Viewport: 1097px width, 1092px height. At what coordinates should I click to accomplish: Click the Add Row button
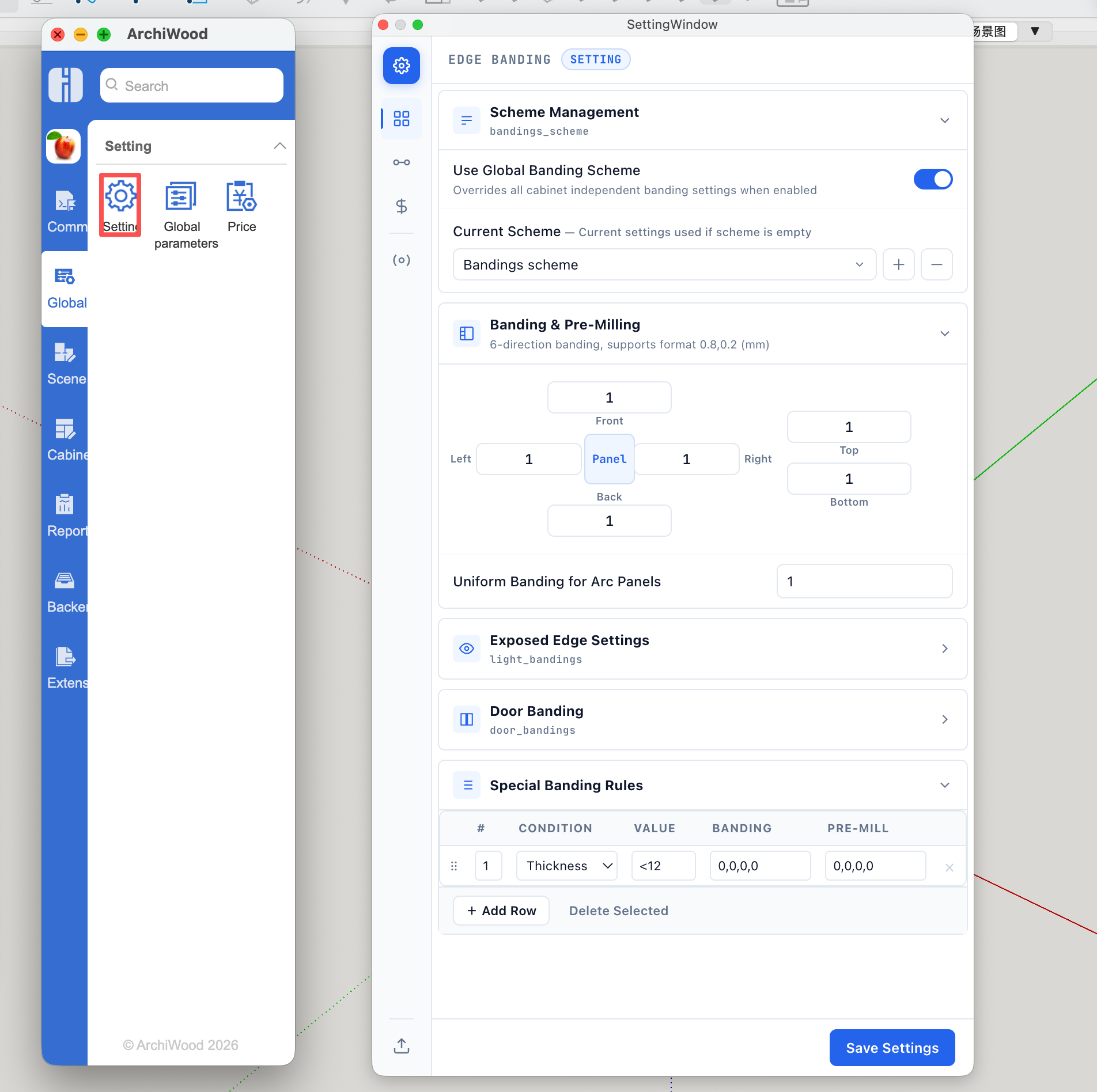click(501, 911)
